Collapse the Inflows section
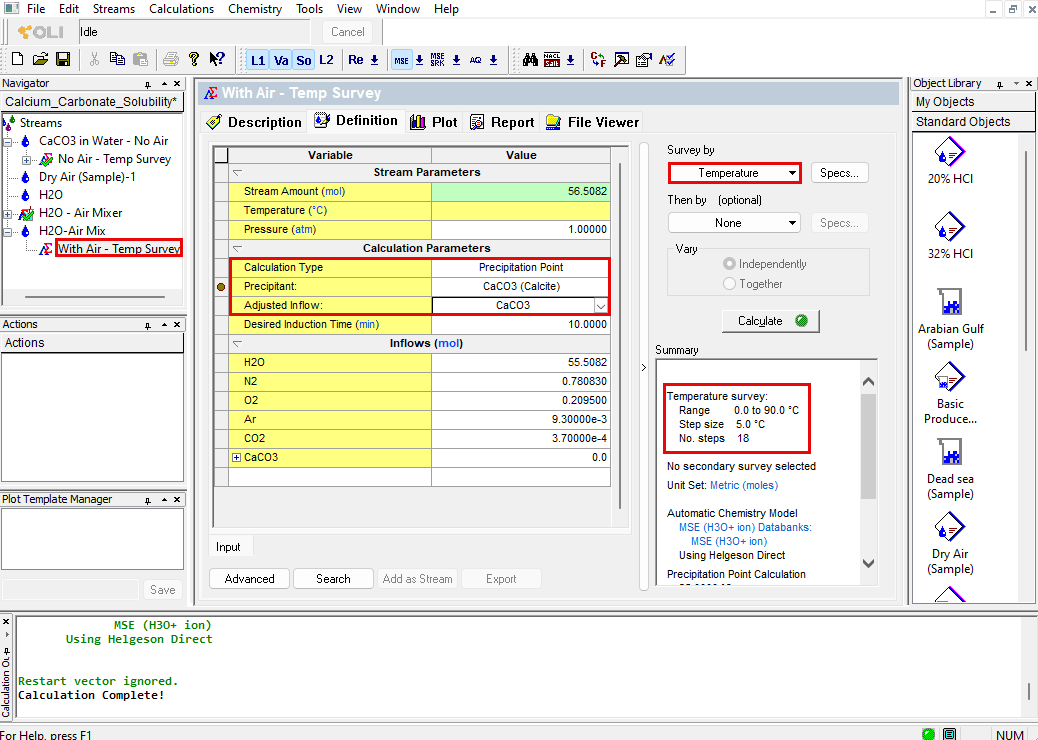The image size is (1038, 740). point(237,344)
